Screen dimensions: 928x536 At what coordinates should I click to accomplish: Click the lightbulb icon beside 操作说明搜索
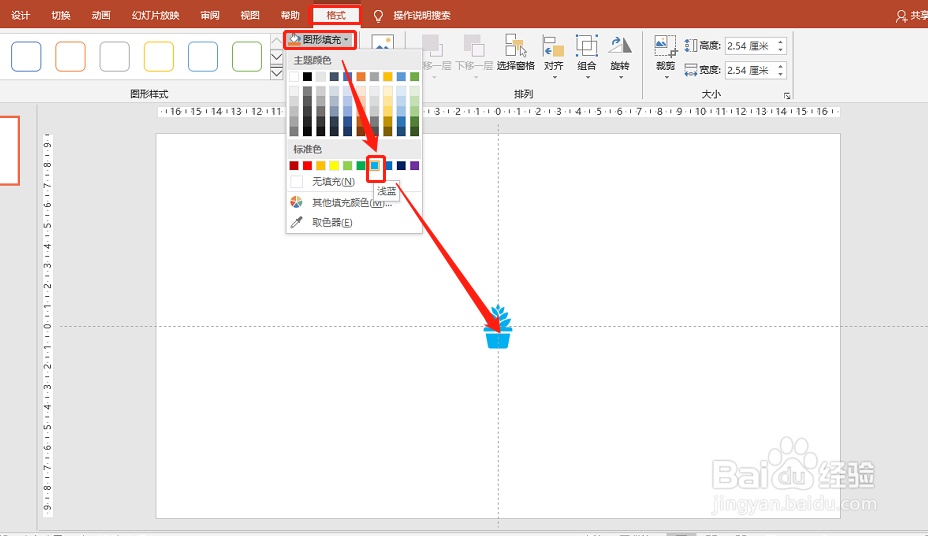coord(378,16)
